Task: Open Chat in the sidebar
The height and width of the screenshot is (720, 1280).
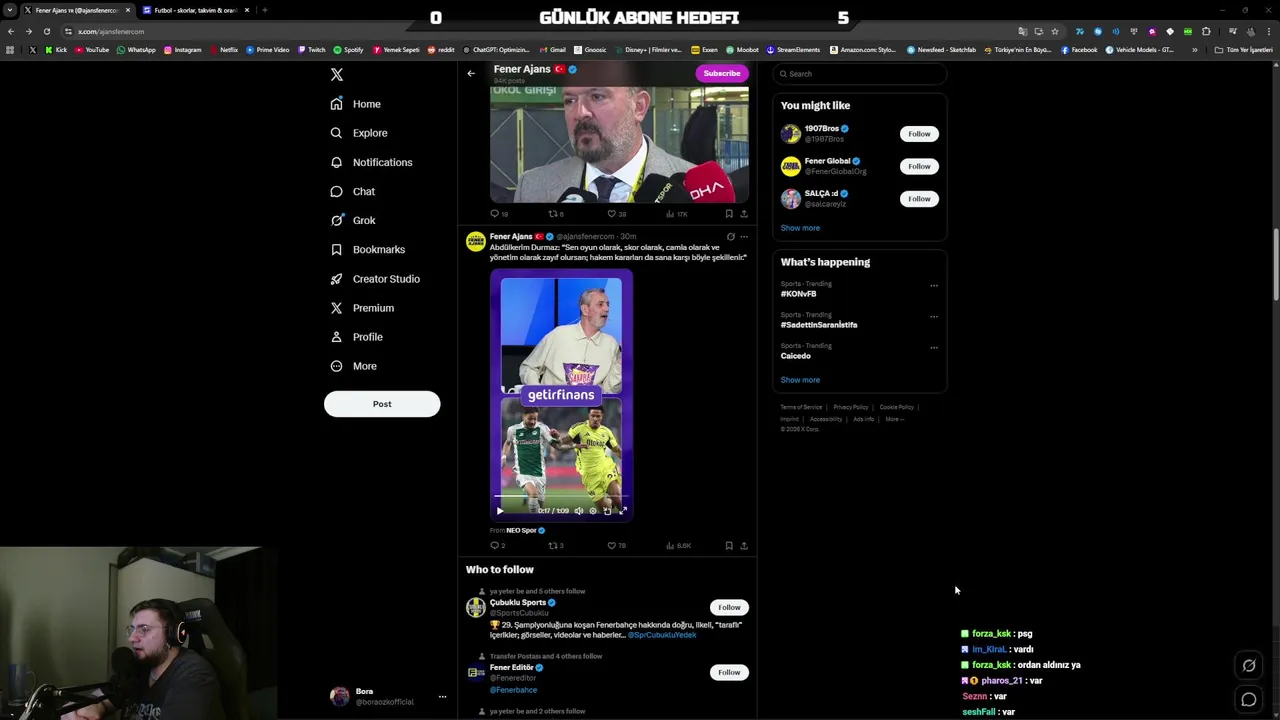Action: (x=352, y=191)
